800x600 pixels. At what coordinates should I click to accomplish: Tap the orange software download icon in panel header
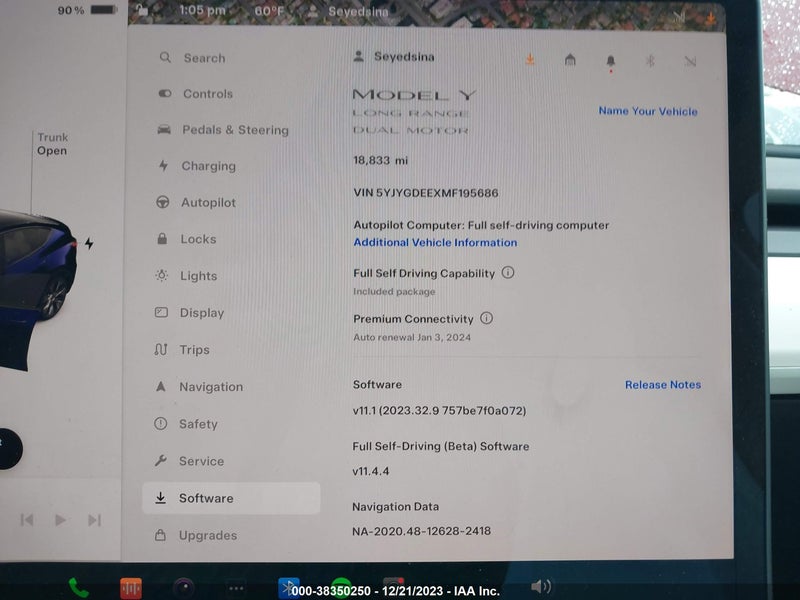[530, 60]
